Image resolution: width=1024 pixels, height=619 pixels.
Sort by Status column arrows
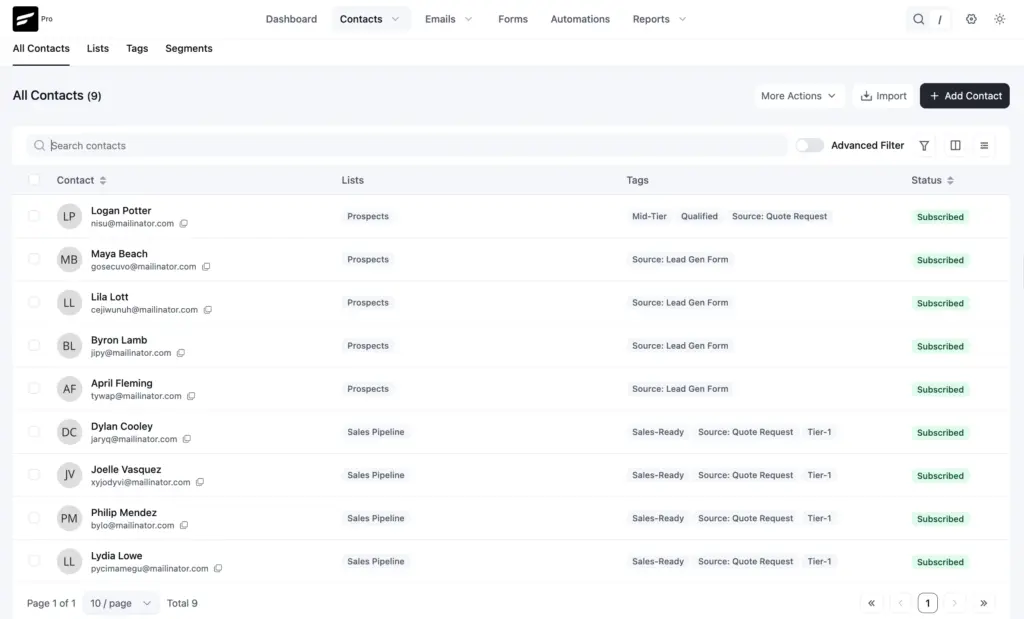click(x=950, y=180)
